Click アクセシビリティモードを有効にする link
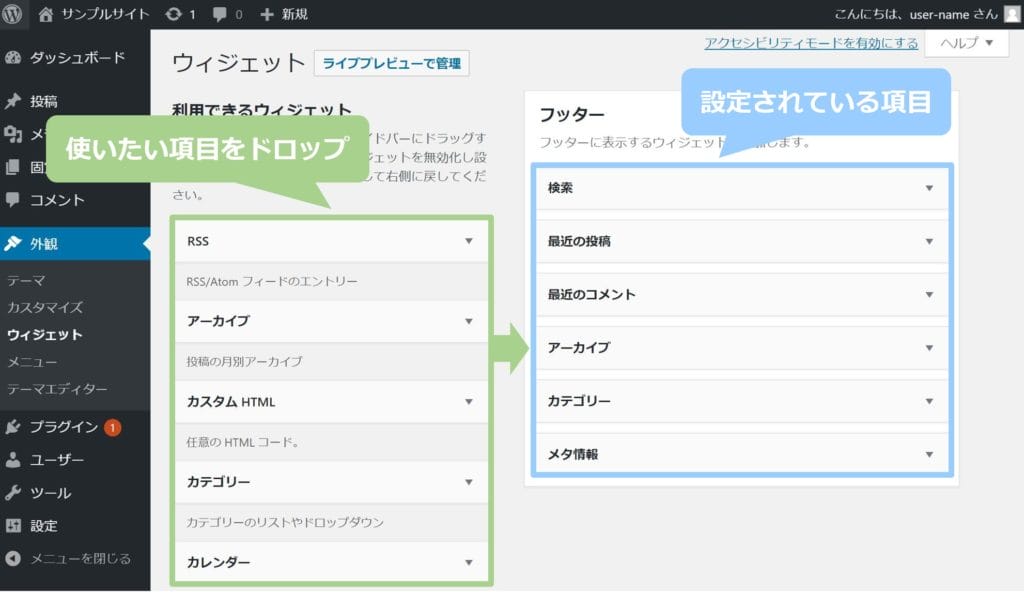This screenshot has width=1024, height=592. [x=811, y=43]
